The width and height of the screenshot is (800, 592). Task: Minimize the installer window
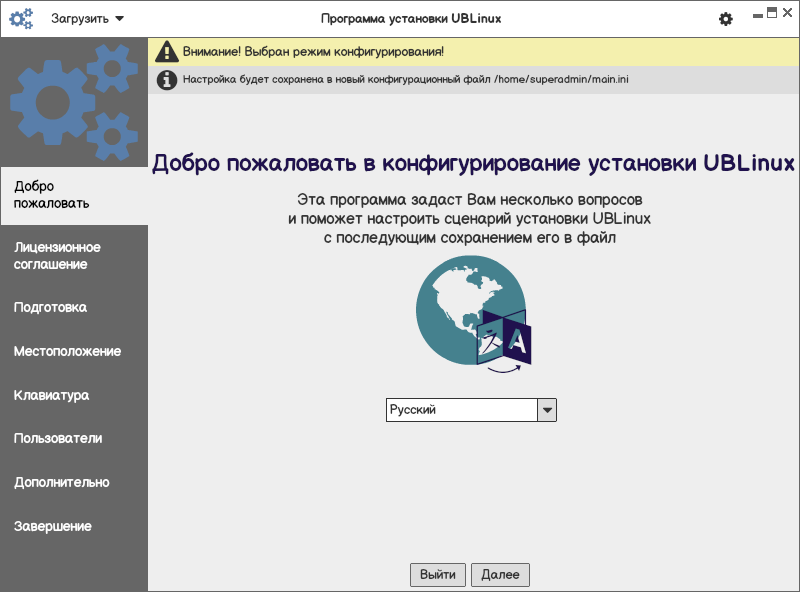point(758,15)
